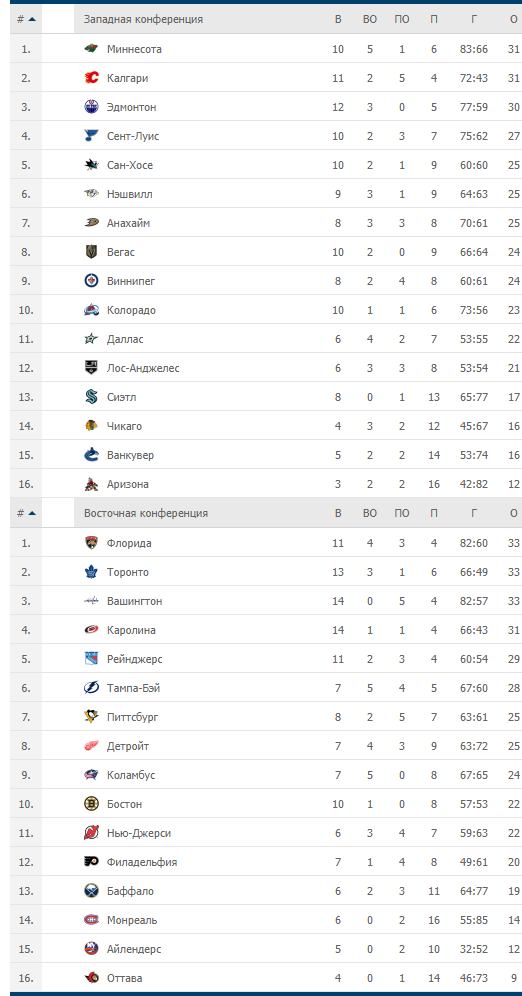522x996 pixels.
Task: Click the Восточная конференция header
Action: [146, 513]
